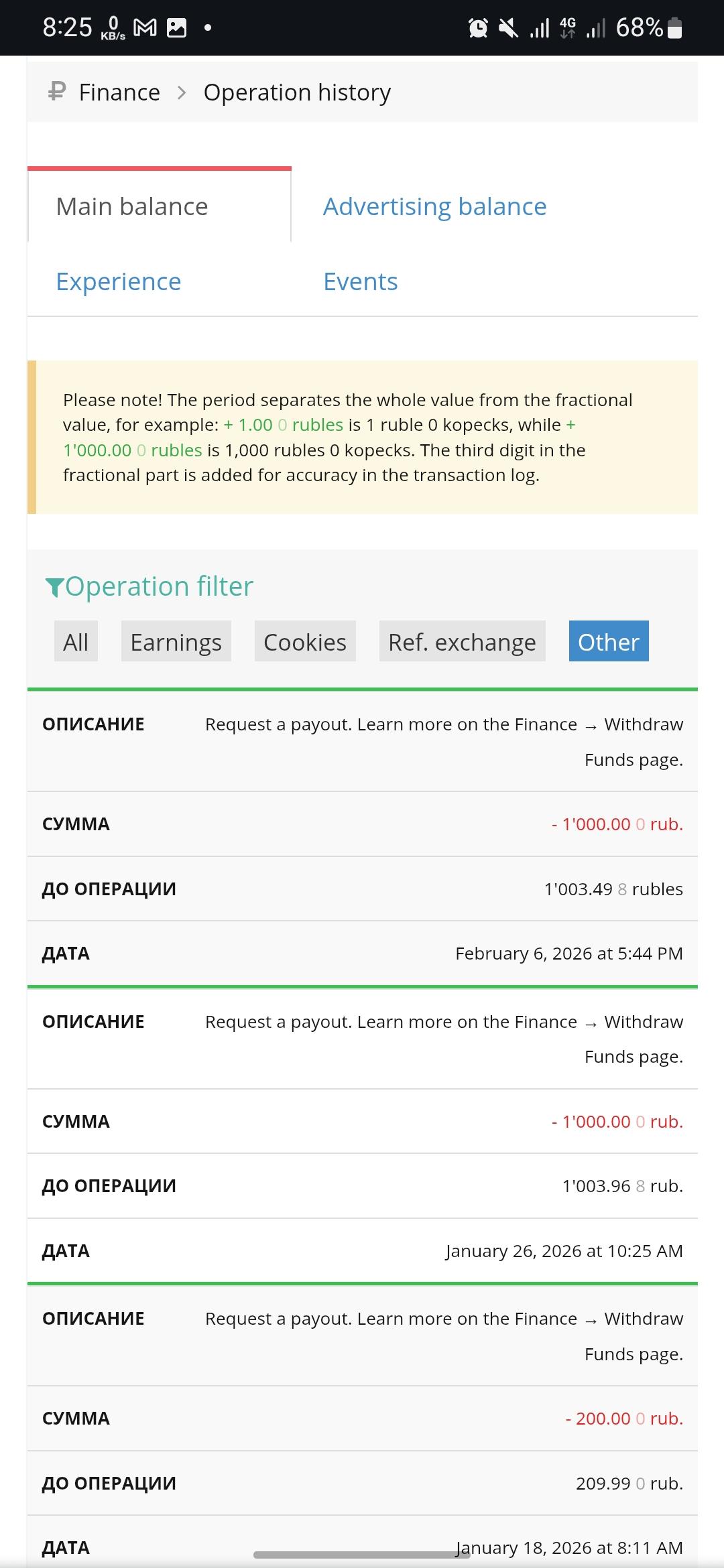Open the Finance breadcrumb link
The image size is (724, 1568).
119,92
